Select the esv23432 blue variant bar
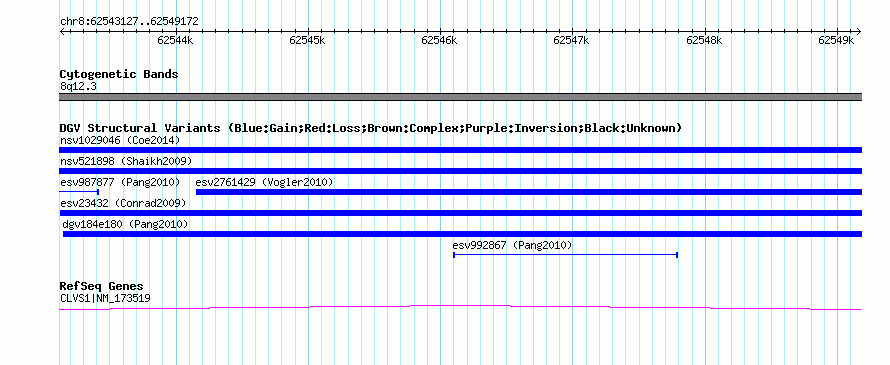890x365 pixels. coord(460,213)
